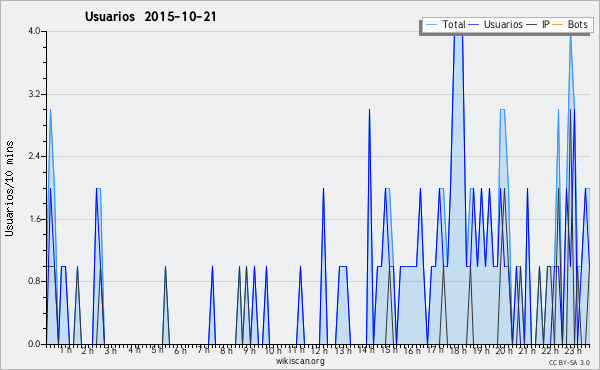Click the '1 h' x-axis label

click(65, 350)
